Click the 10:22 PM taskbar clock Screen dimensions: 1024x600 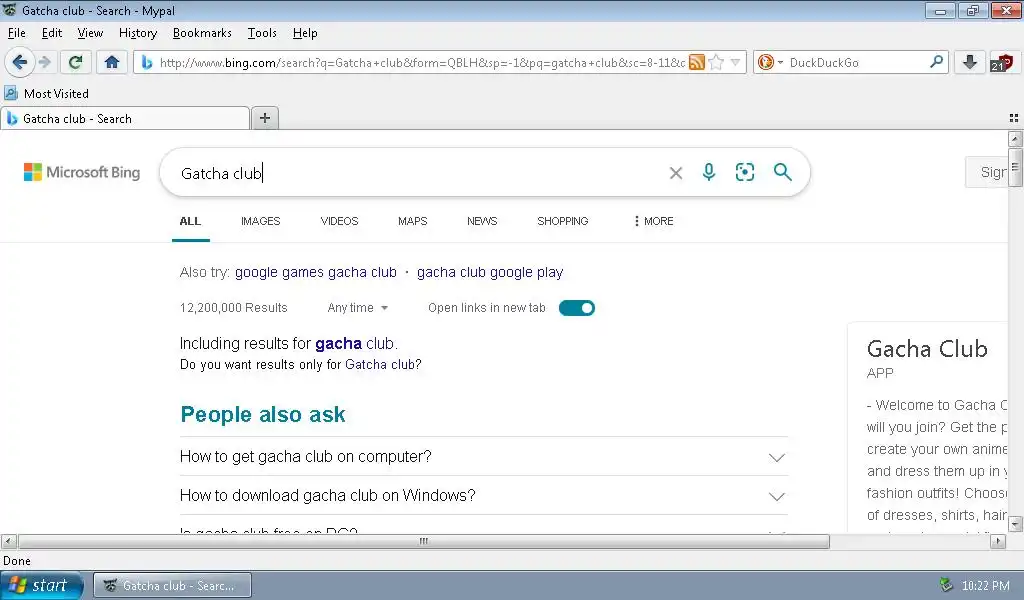click(x=985, y=586)
